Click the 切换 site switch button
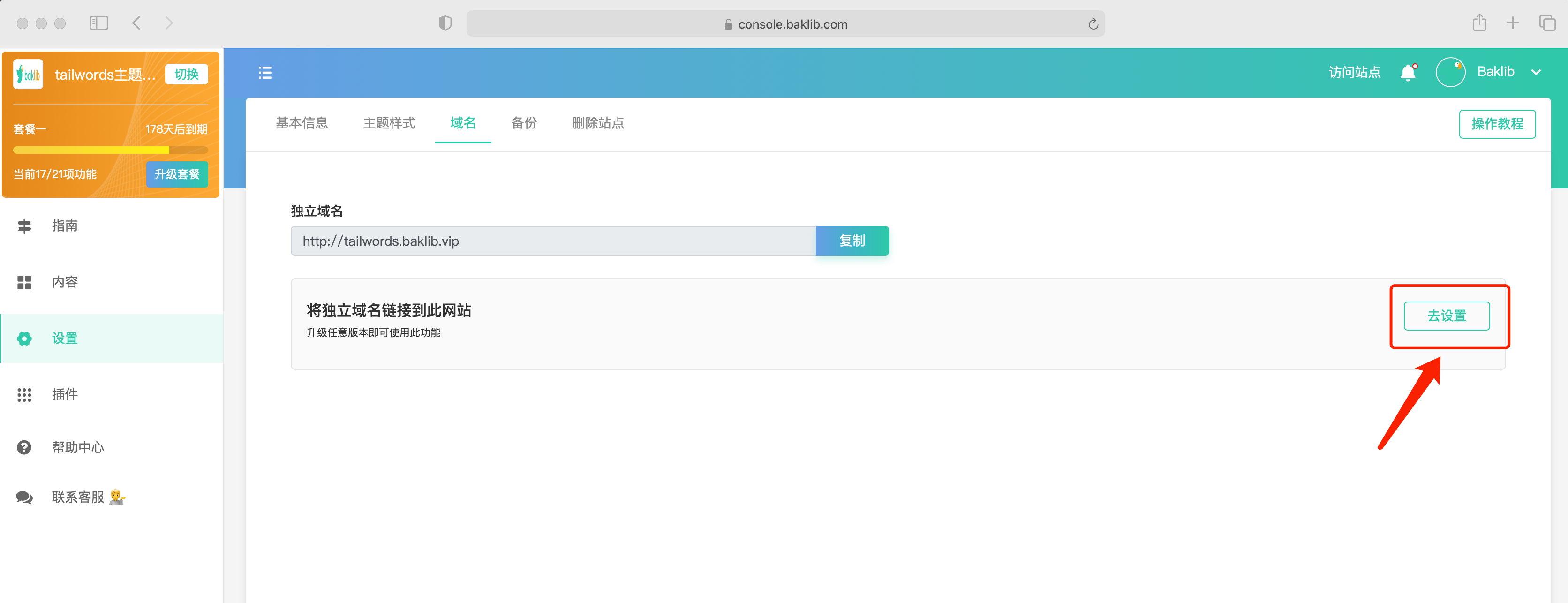Image resolution: width=1568 pixels, height=603 pixels. click(186, 74)
